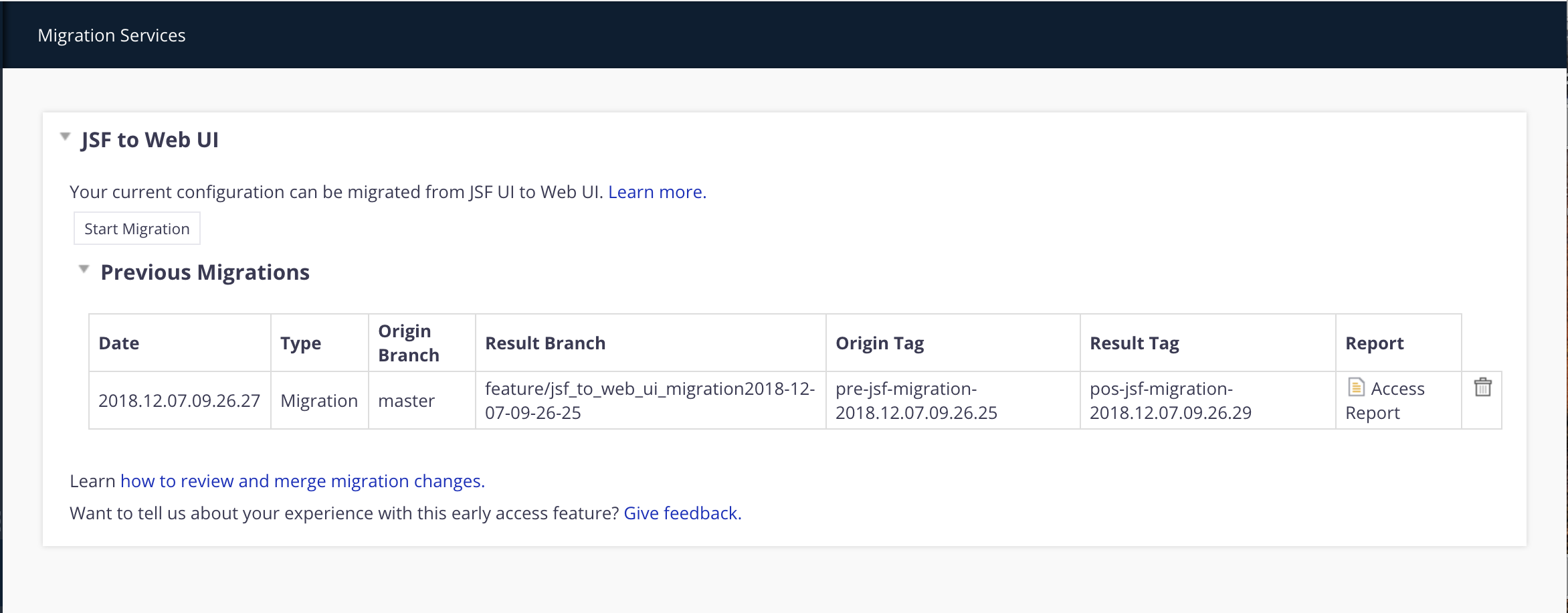The image size is (1568, 613).
Task: Click the pos-jsf-migration result tag cell
Action: click(1208, 400)
